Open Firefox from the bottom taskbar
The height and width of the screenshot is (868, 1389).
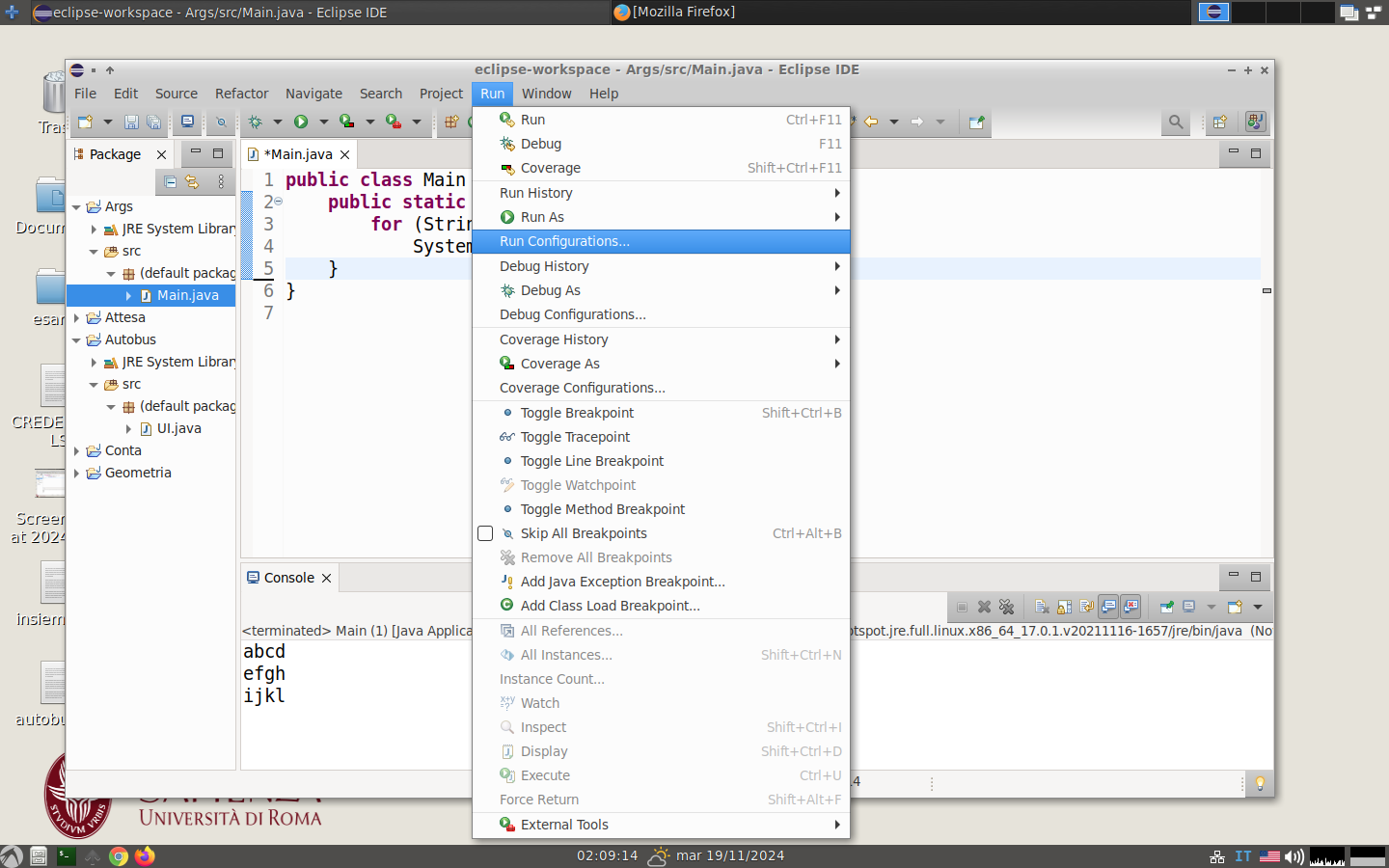pyautogui.click(x=145, y=856)
